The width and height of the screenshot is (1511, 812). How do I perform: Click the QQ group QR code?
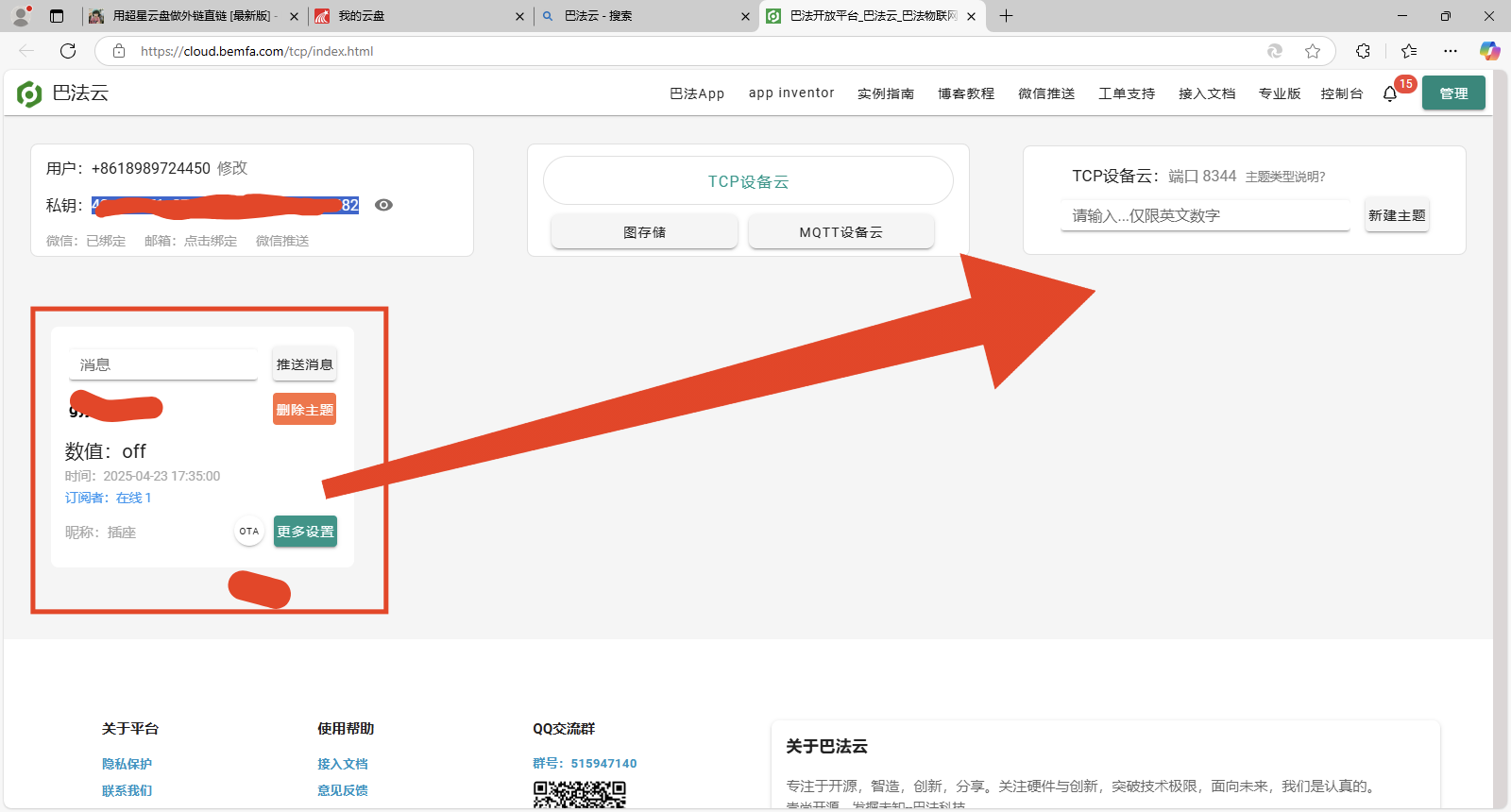(x=580, y=795)
